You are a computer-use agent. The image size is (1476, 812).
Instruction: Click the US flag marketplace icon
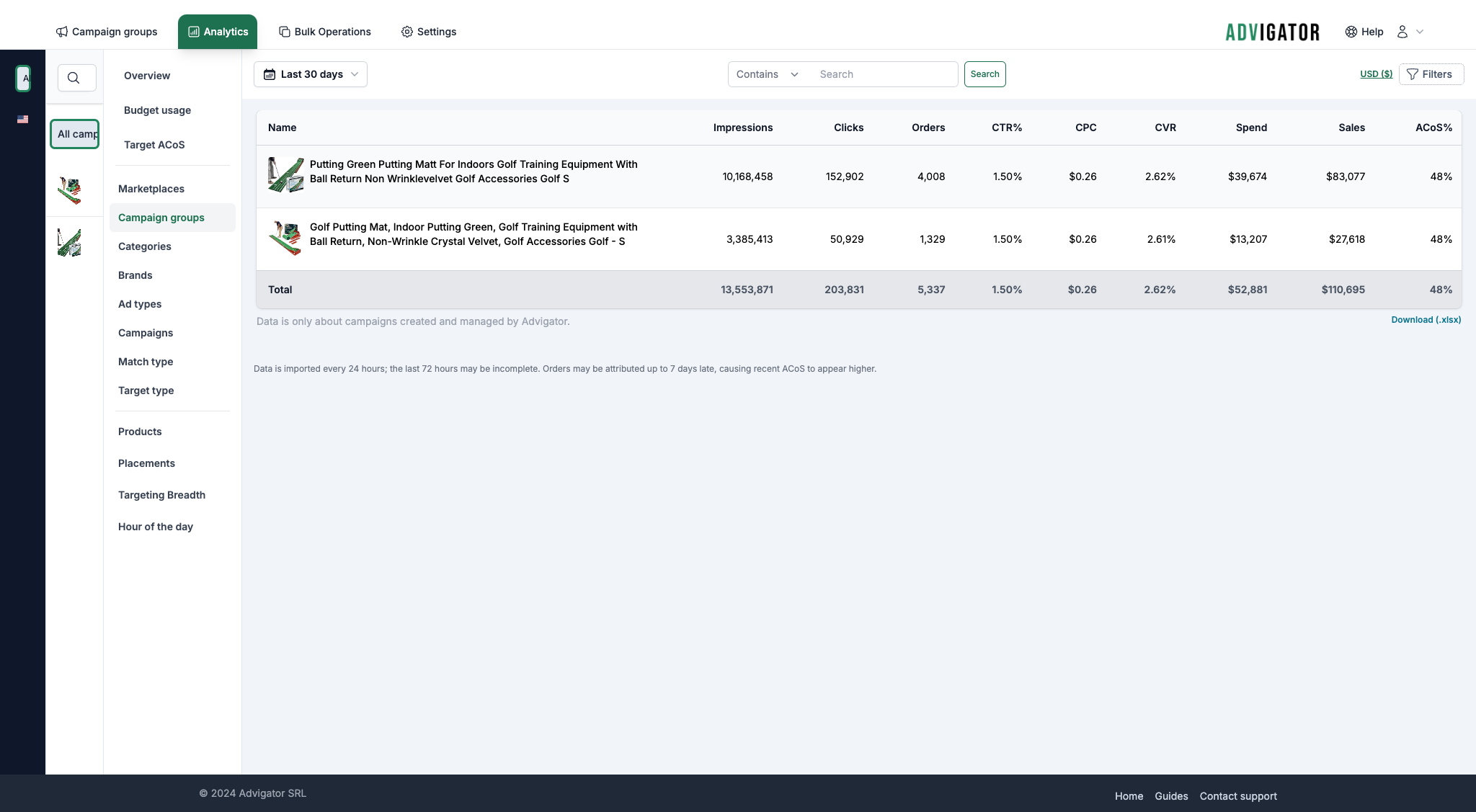(23, 120)
